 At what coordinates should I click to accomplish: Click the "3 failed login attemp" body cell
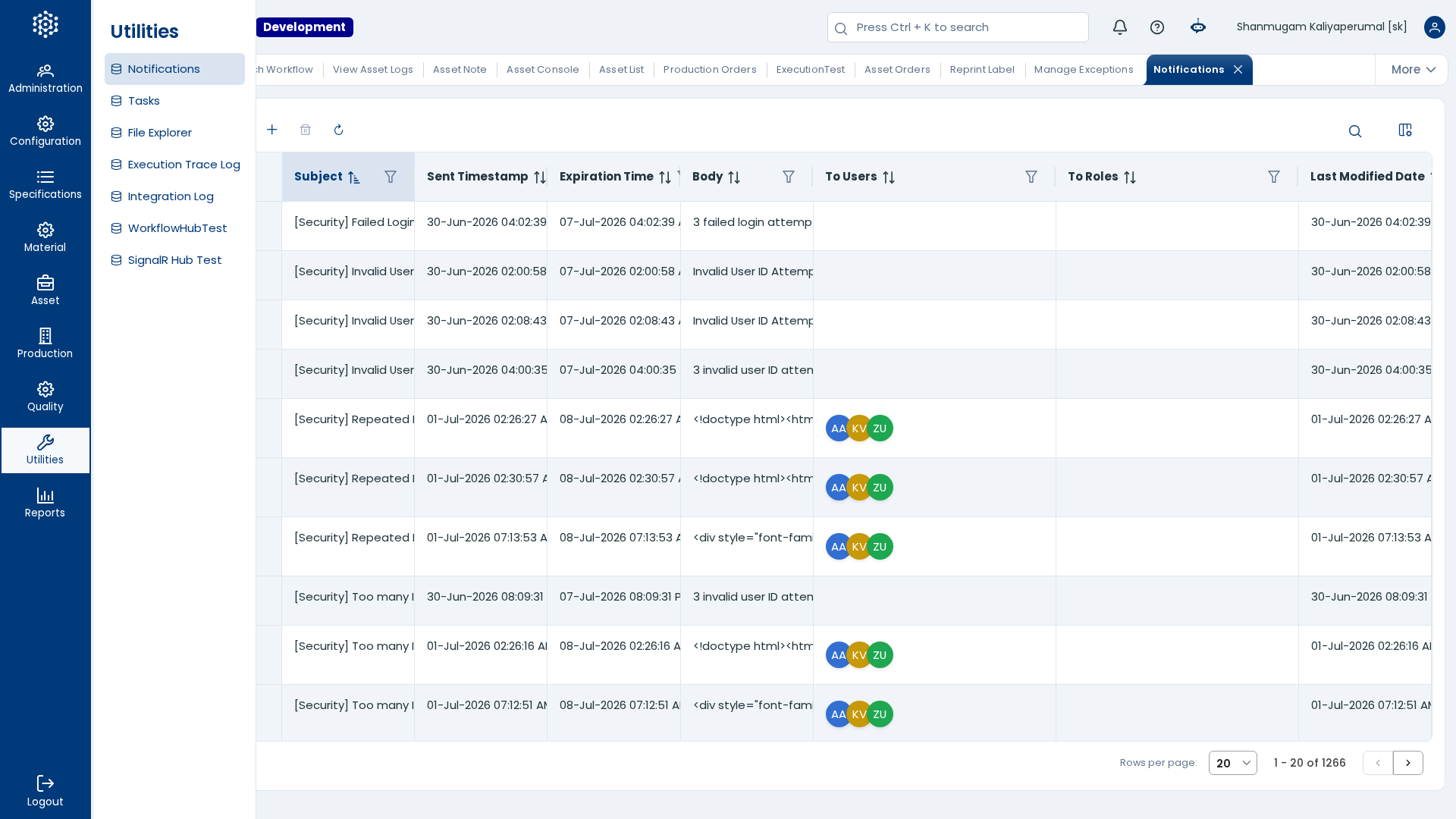(747, 226)
